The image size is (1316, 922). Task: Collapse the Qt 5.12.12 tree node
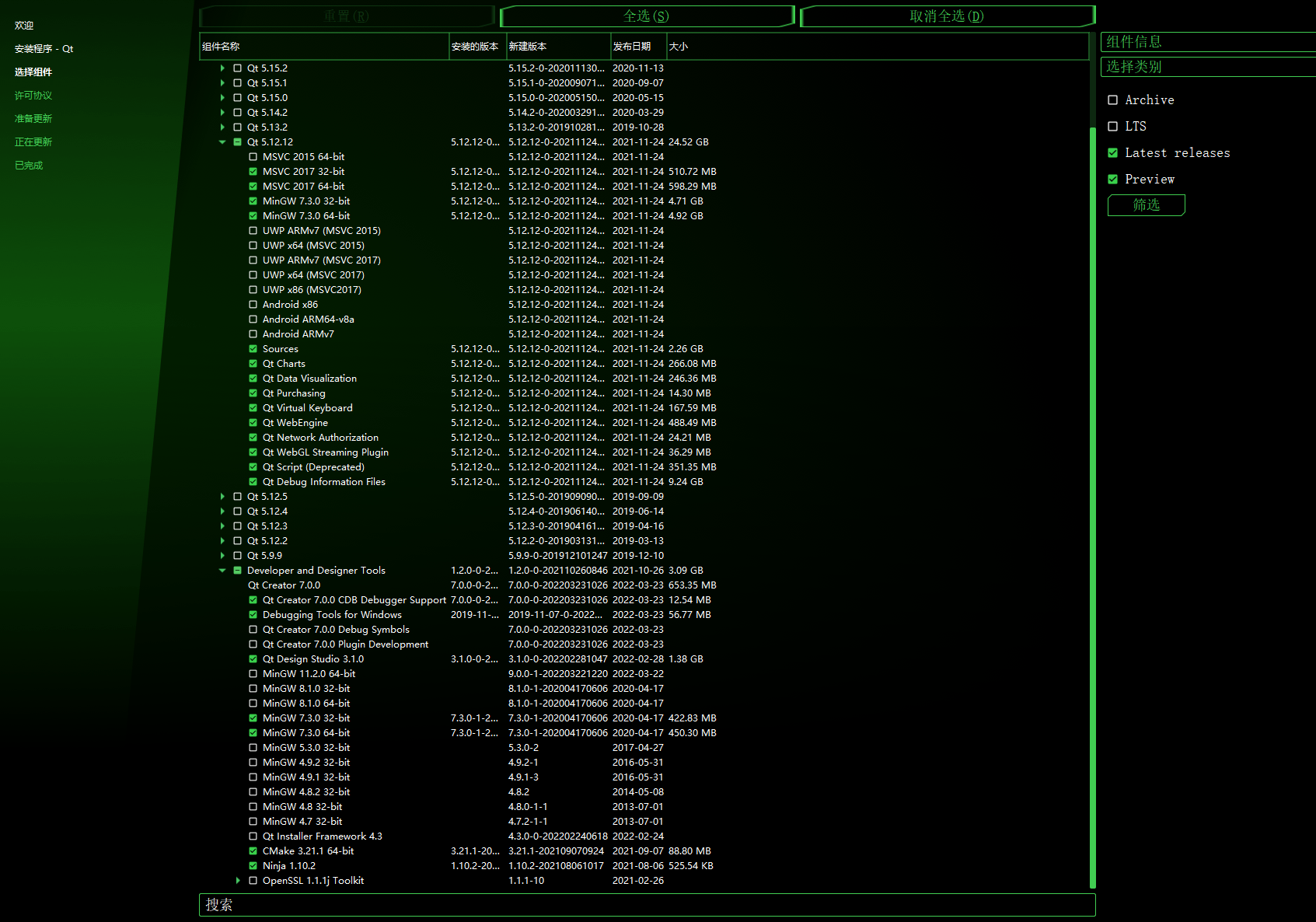[222, 142]
